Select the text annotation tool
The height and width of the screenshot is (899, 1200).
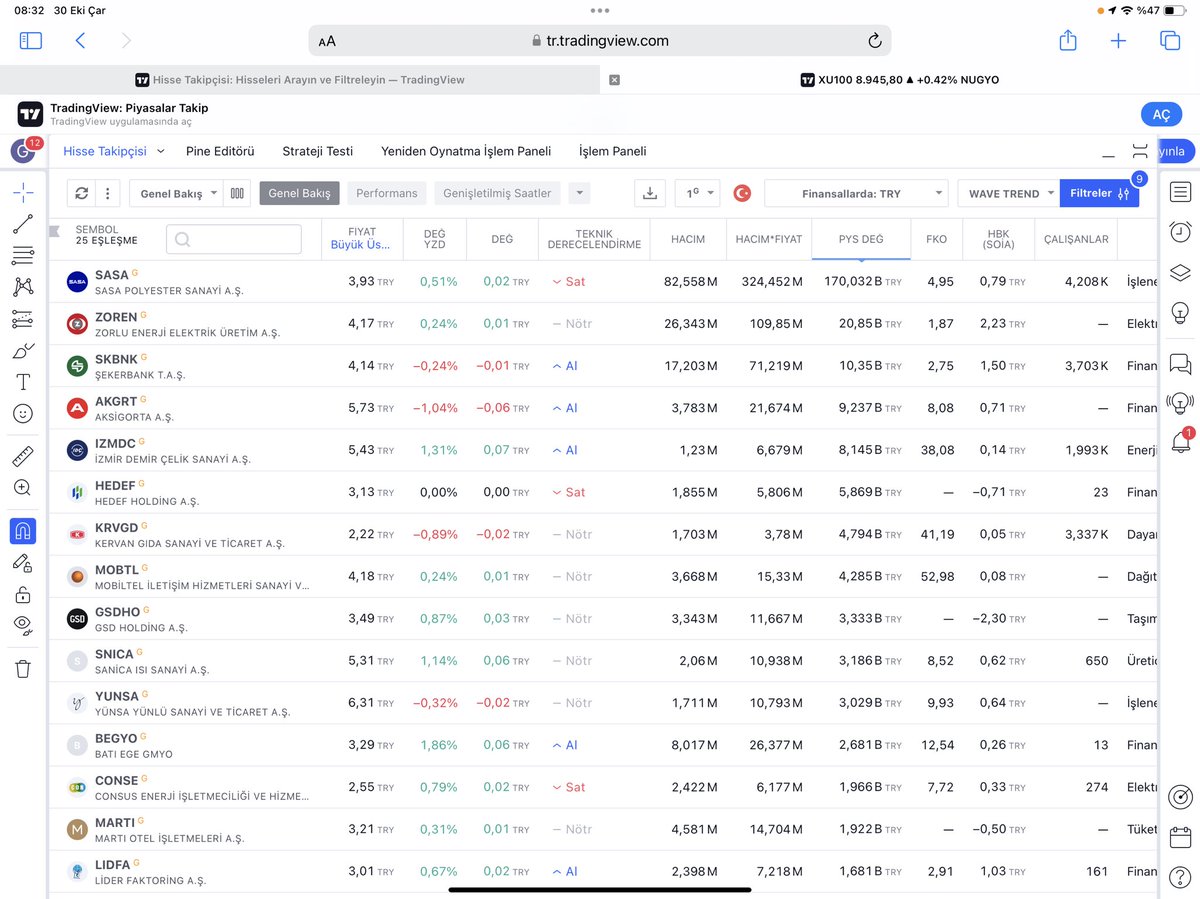[23, 382]
